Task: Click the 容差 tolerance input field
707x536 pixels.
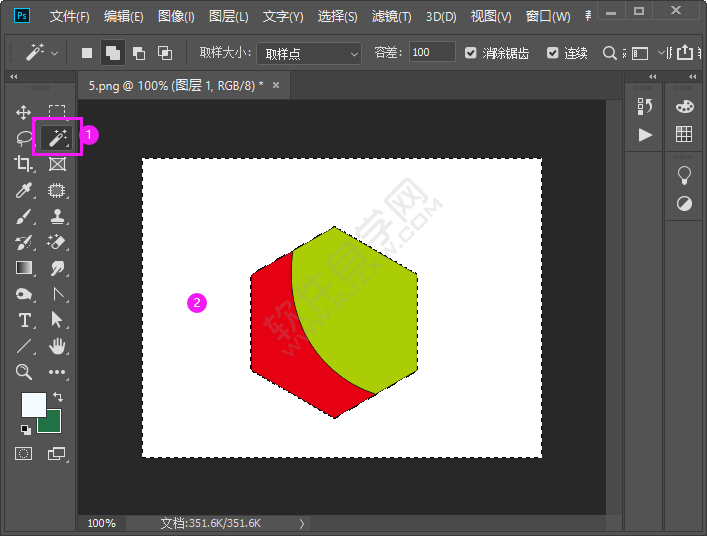Action: 431,52
